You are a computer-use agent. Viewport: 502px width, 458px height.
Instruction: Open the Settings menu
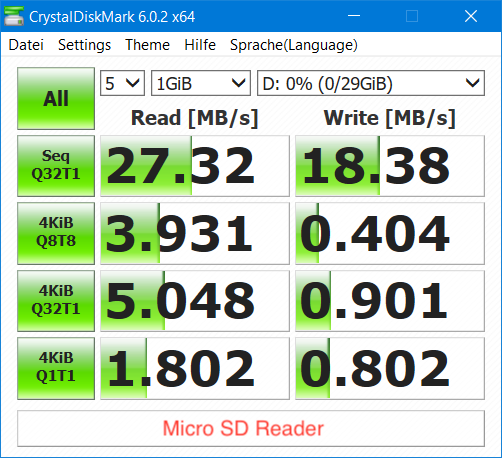tap(84, 45)
